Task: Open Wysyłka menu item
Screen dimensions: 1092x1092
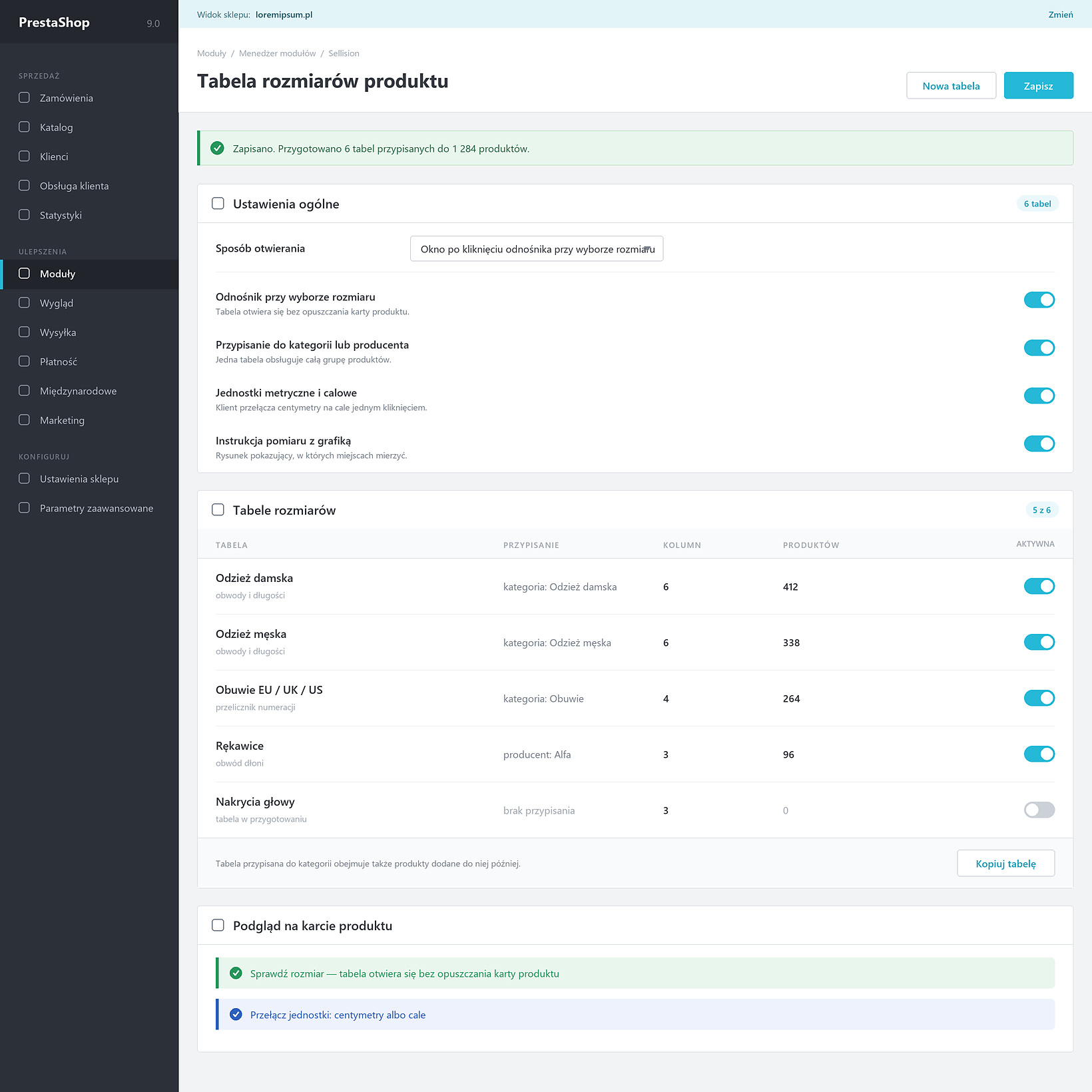Action: (89, 332)
